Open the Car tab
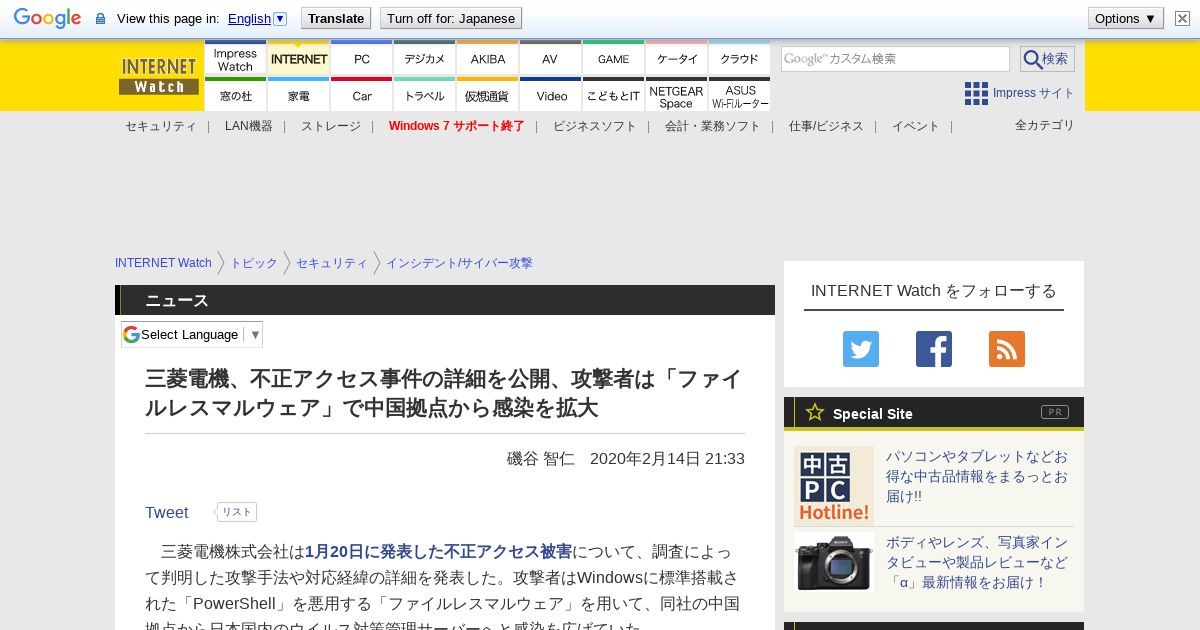Viewport: 1200px width, 630px height. click(362, 95)
